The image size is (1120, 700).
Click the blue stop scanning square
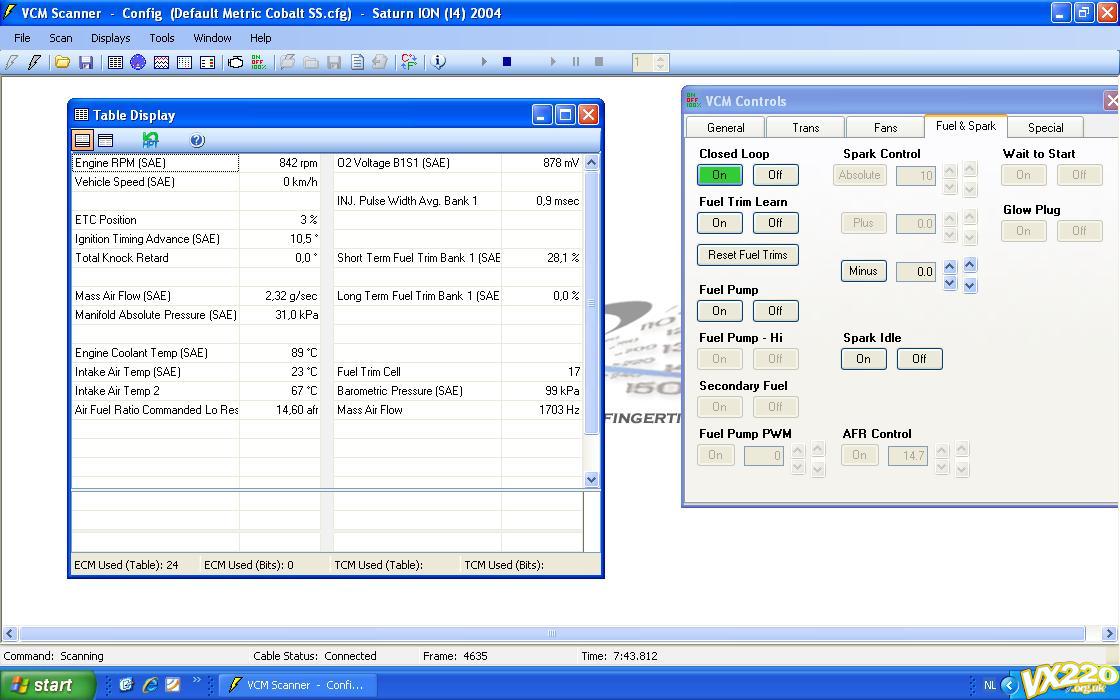pyautogui.click(x=506, y=62)
